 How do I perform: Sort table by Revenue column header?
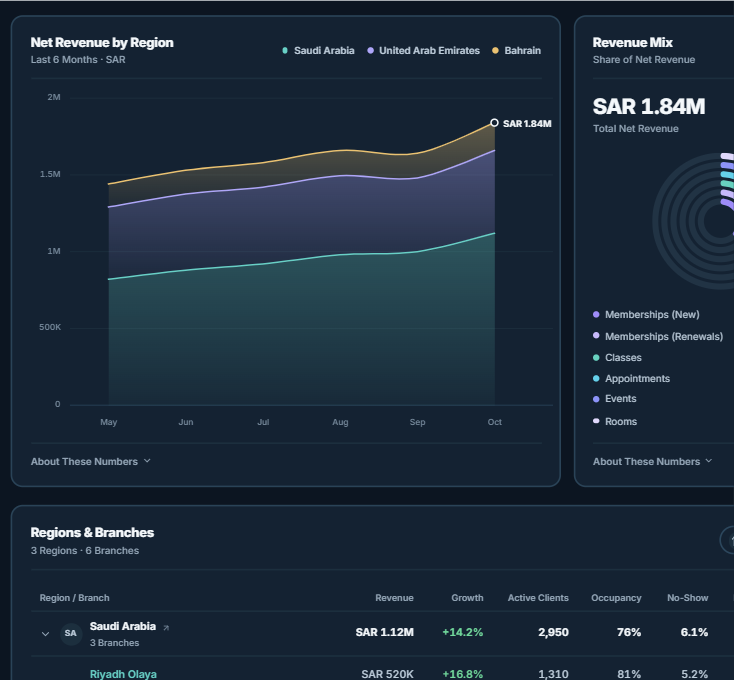(394, 598)
